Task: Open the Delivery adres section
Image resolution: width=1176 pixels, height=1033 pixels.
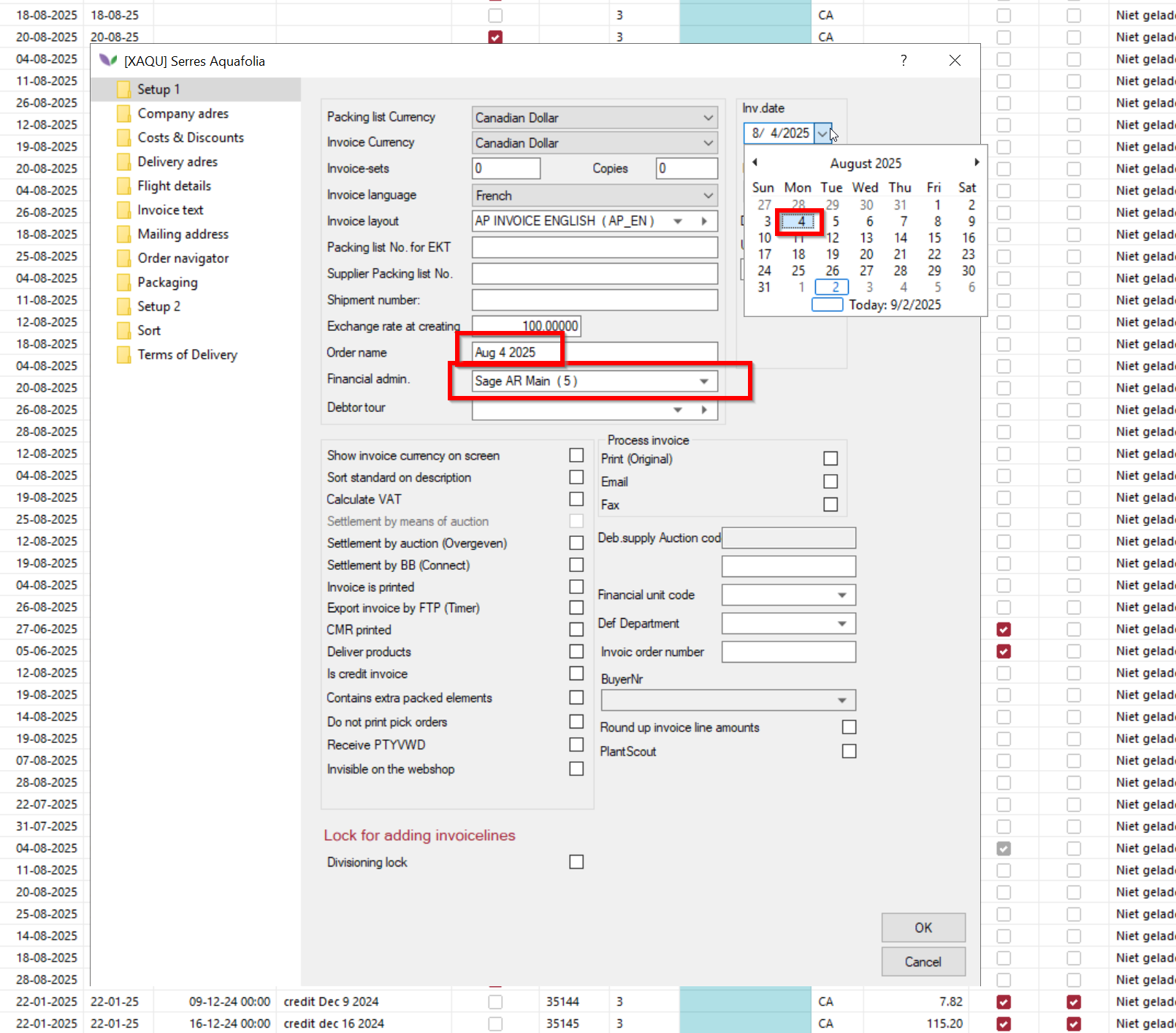Action: (177, 162)
